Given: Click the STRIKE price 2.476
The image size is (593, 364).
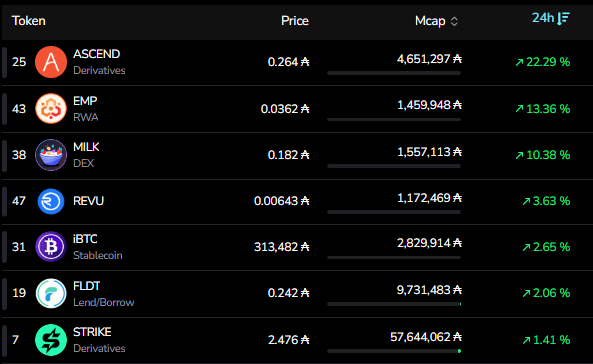Looking at the screenshot, I should pyautogui.click(x=289, y=340).
